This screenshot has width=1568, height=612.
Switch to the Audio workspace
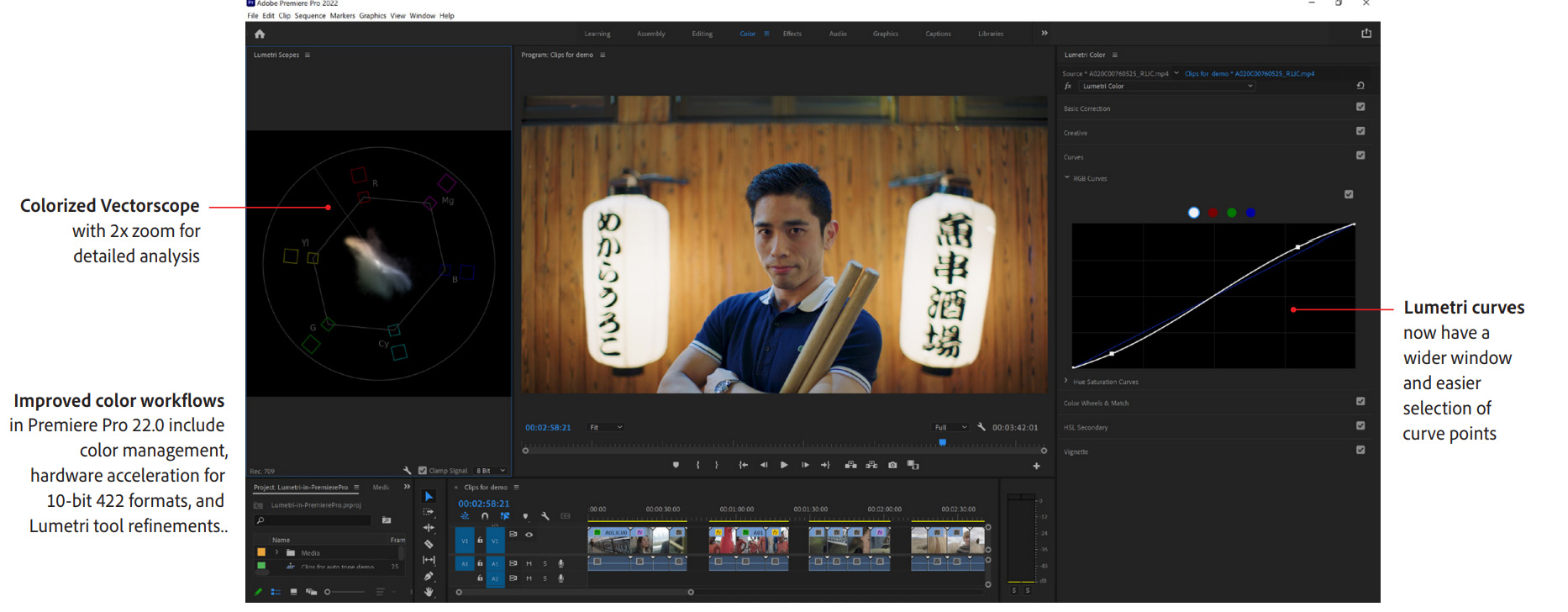tap(838, 34)
